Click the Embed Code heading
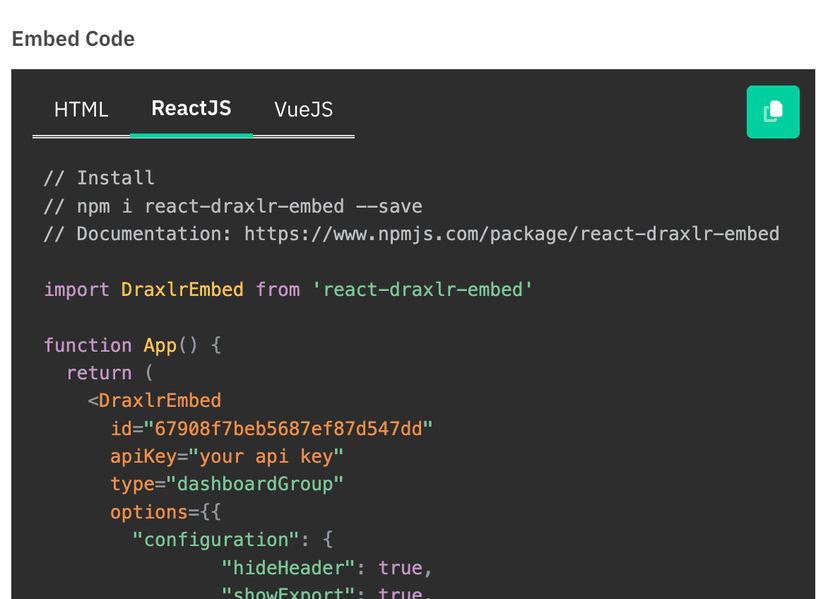This screenshot has height=599, width=828. pos(73,39)
